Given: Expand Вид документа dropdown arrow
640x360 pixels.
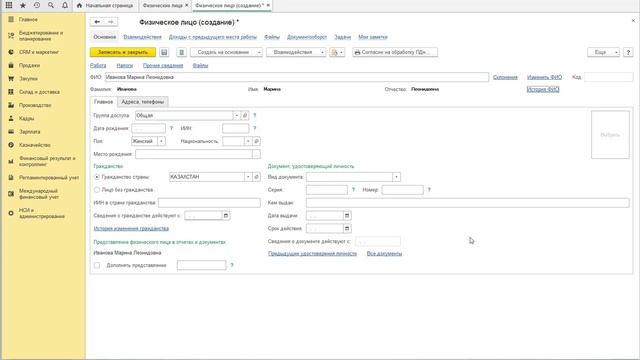Looking at the screenshot, I should point(396,177).
